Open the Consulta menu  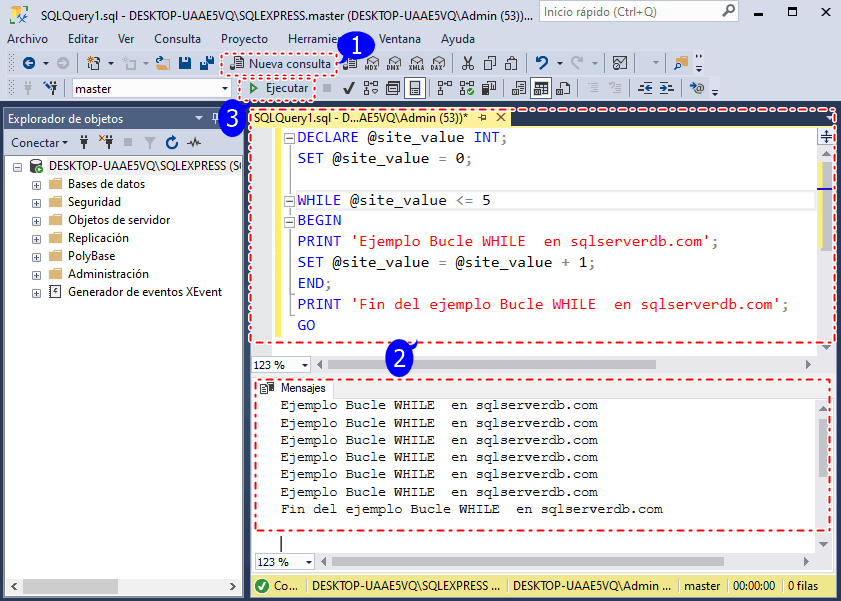click(x=178, y=39)
